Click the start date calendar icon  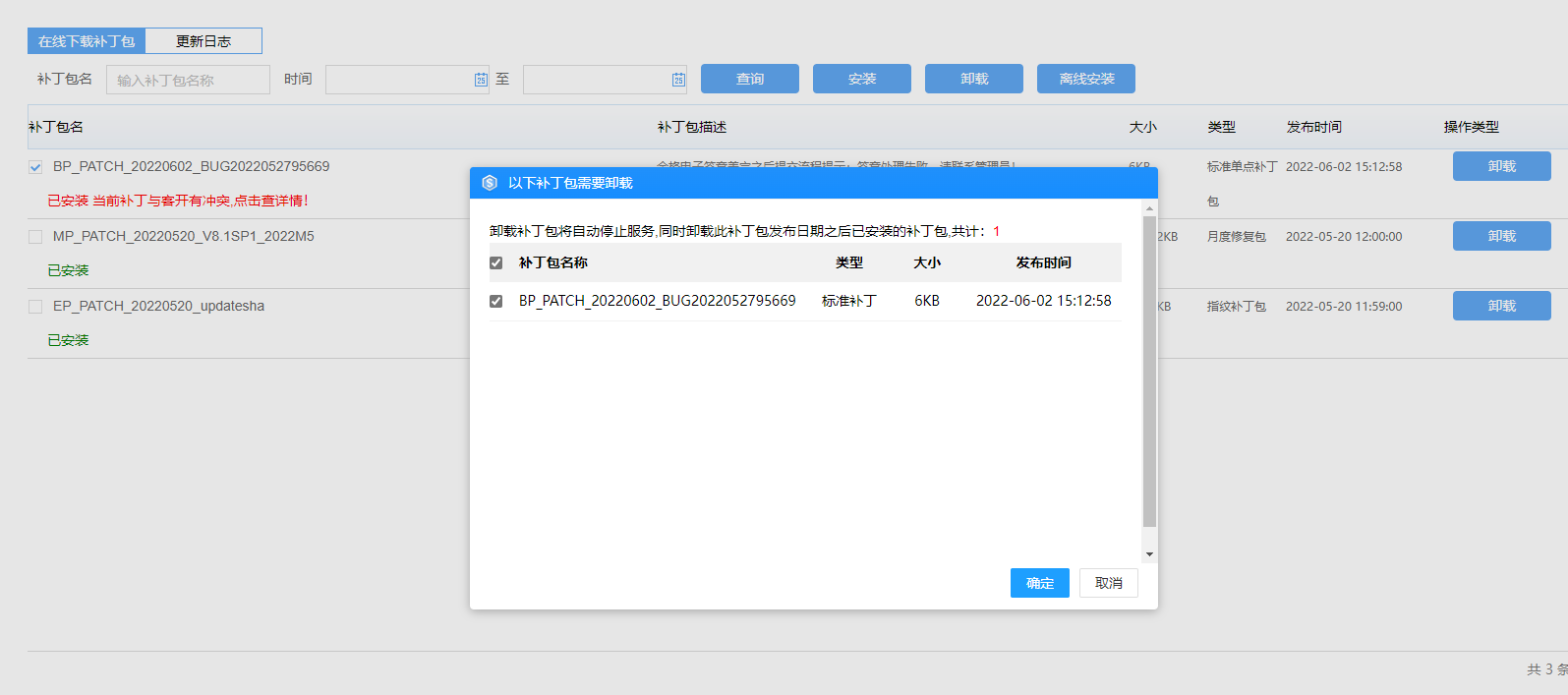481,80
